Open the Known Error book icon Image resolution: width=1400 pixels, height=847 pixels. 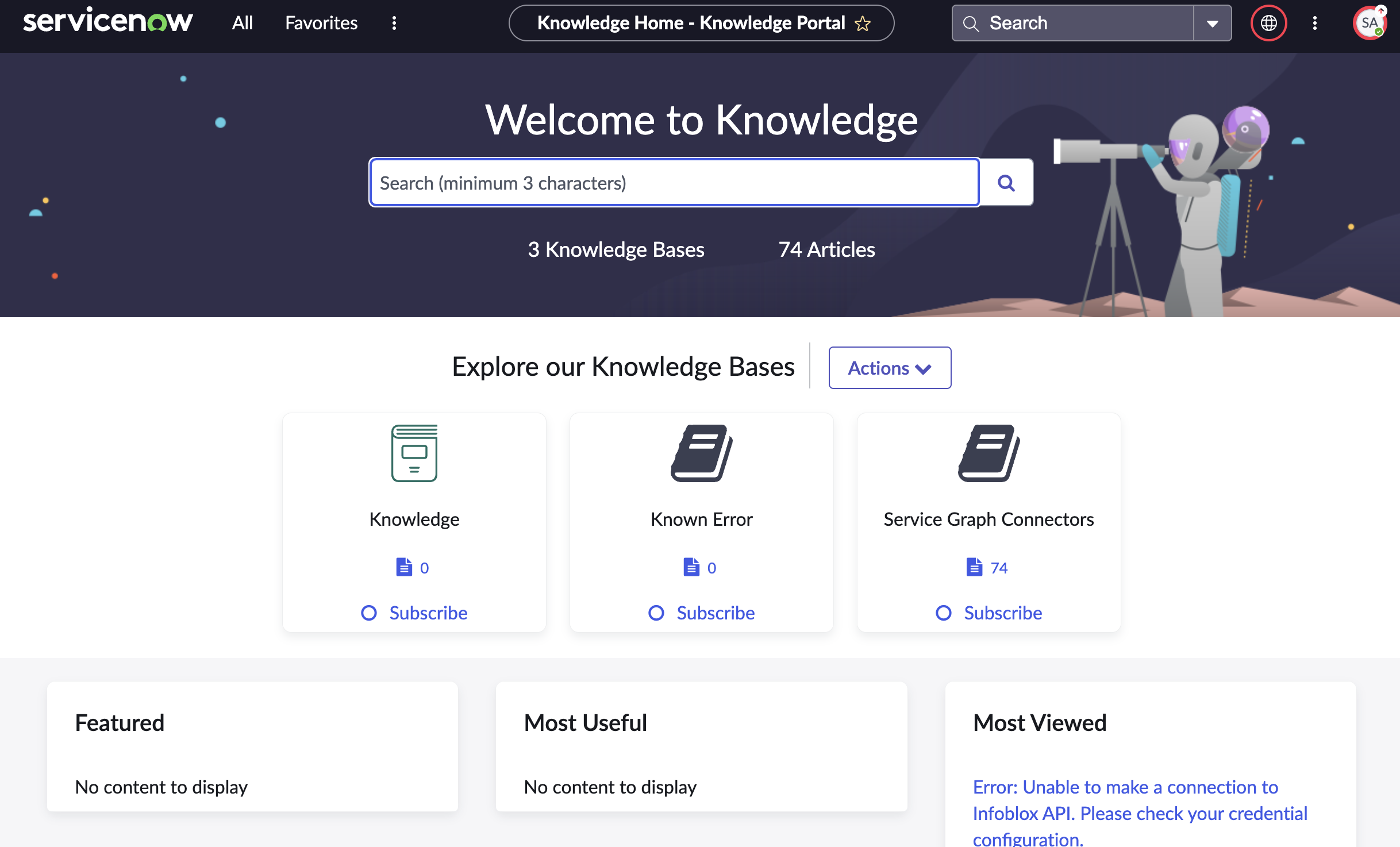702,453
